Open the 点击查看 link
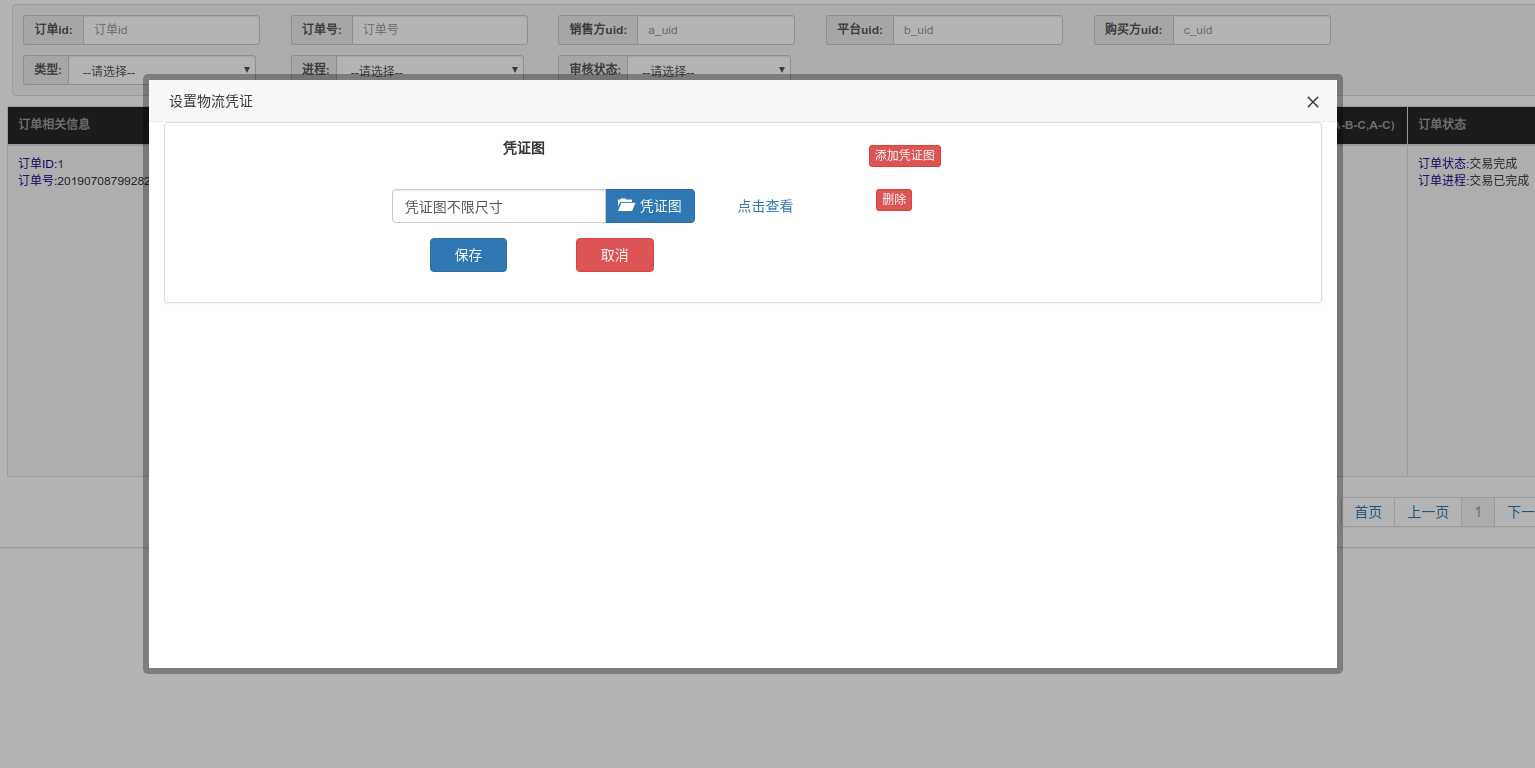This screenshot has height=768, width=1535. [x=765, y=206]
